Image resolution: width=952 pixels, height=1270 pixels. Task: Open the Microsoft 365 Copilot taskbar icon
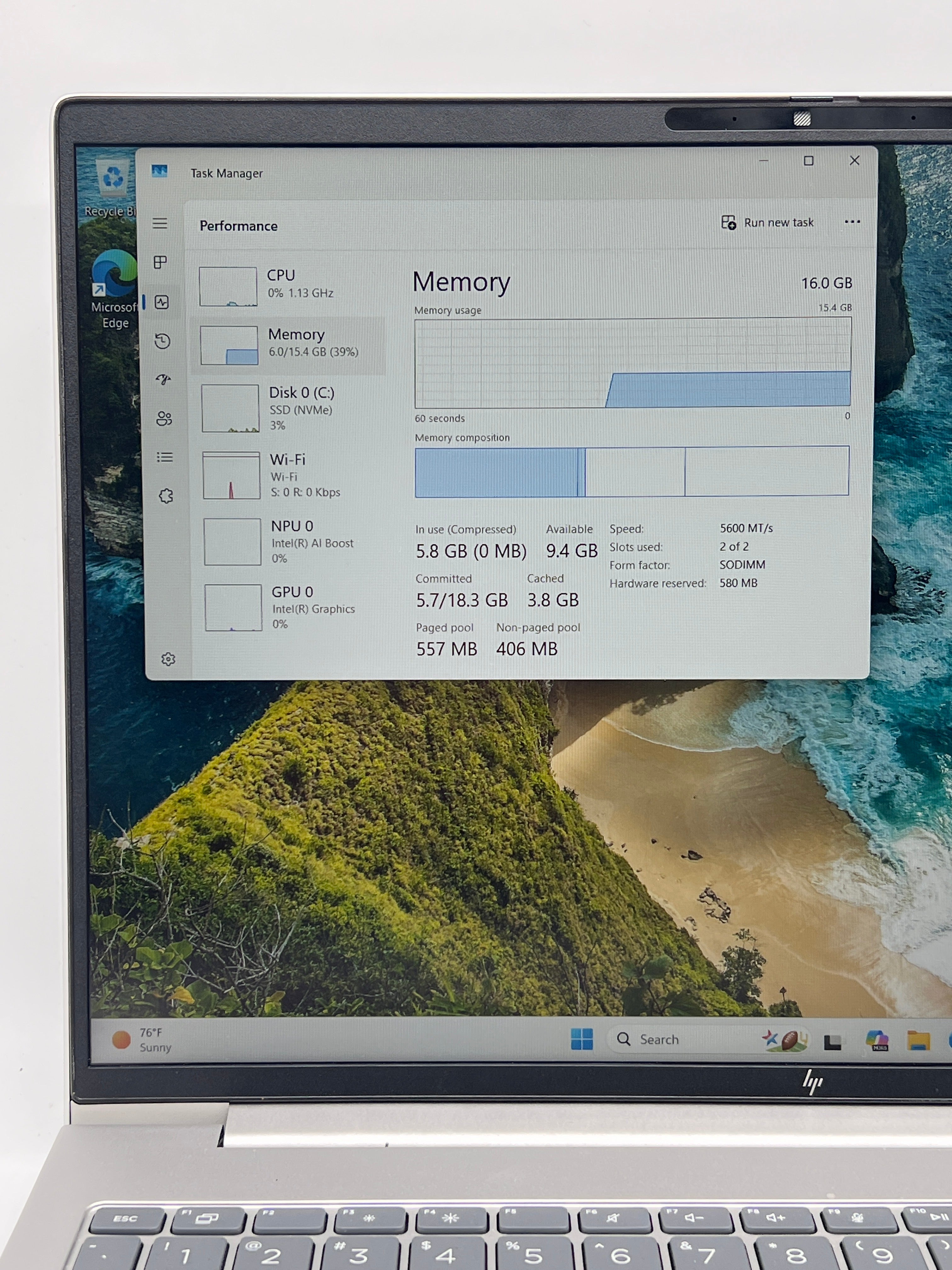click(x=877, y=1040)
